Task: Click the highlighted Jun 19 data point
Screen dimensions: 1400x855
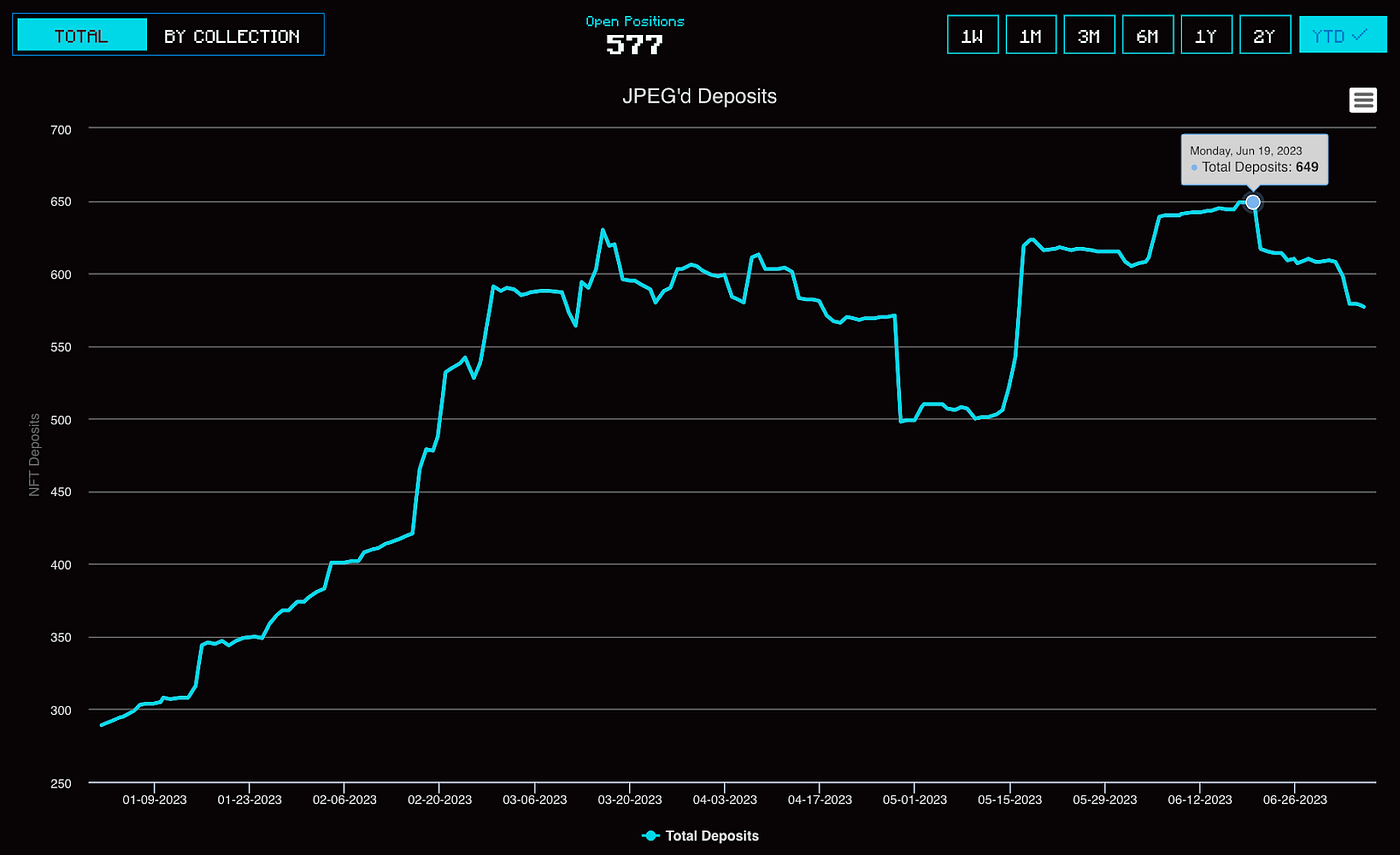Action: [x=1253, y=202]
